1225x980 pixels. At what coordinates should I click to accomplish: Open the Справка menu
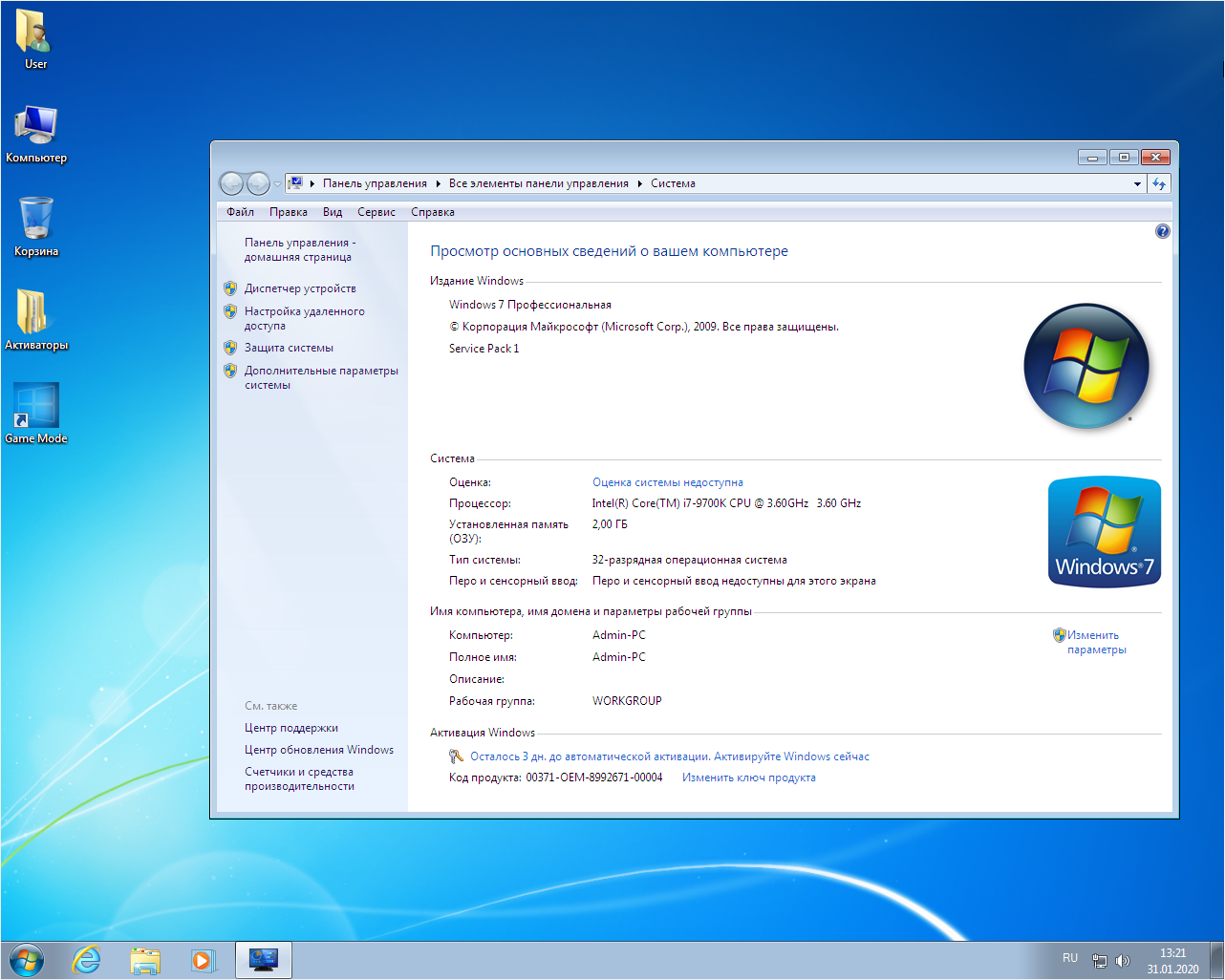click(433, 212)
